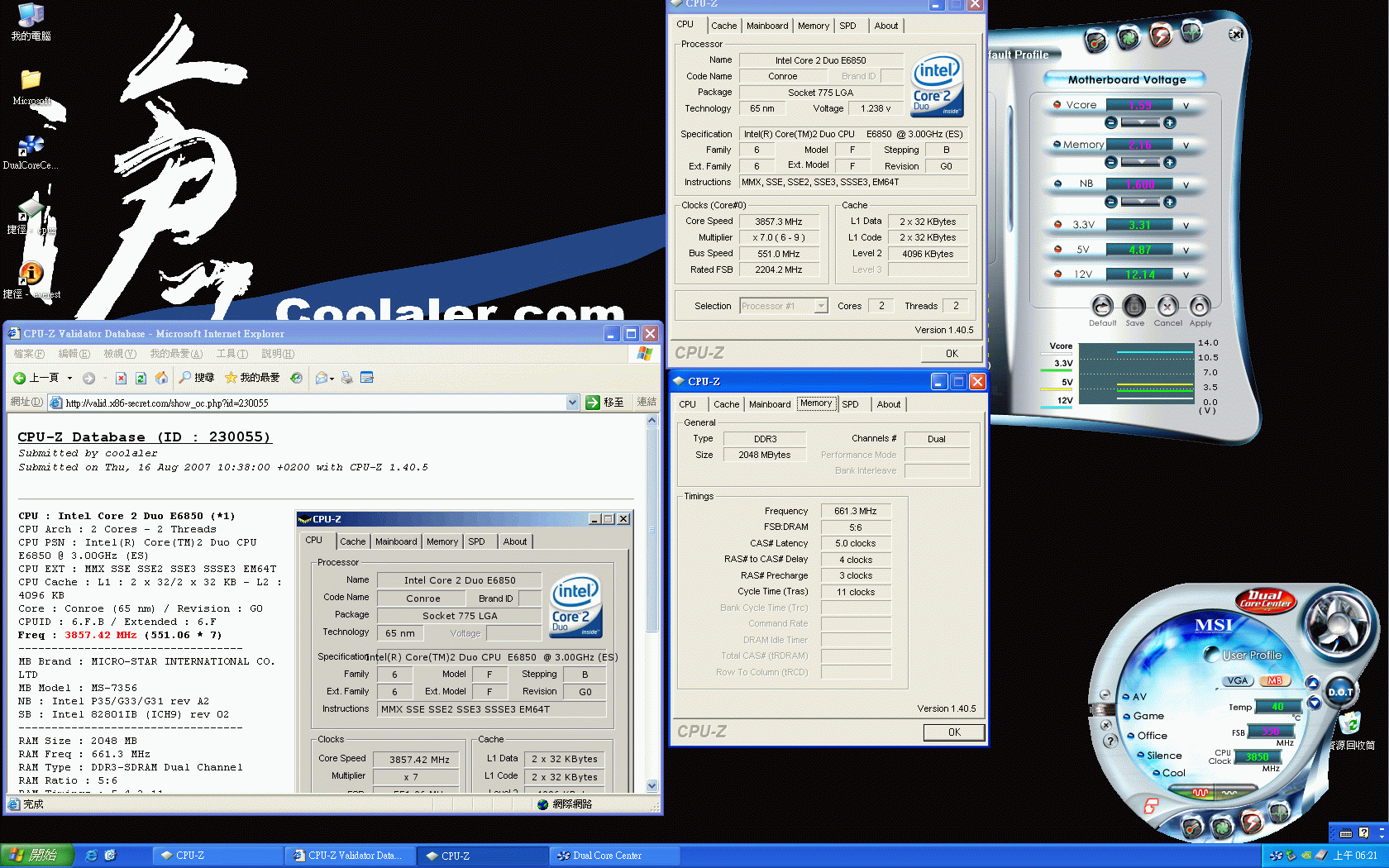Open the 檔案(F) menu in Internet Explorer
The image size is (1389, 868).
pos(29,354)
